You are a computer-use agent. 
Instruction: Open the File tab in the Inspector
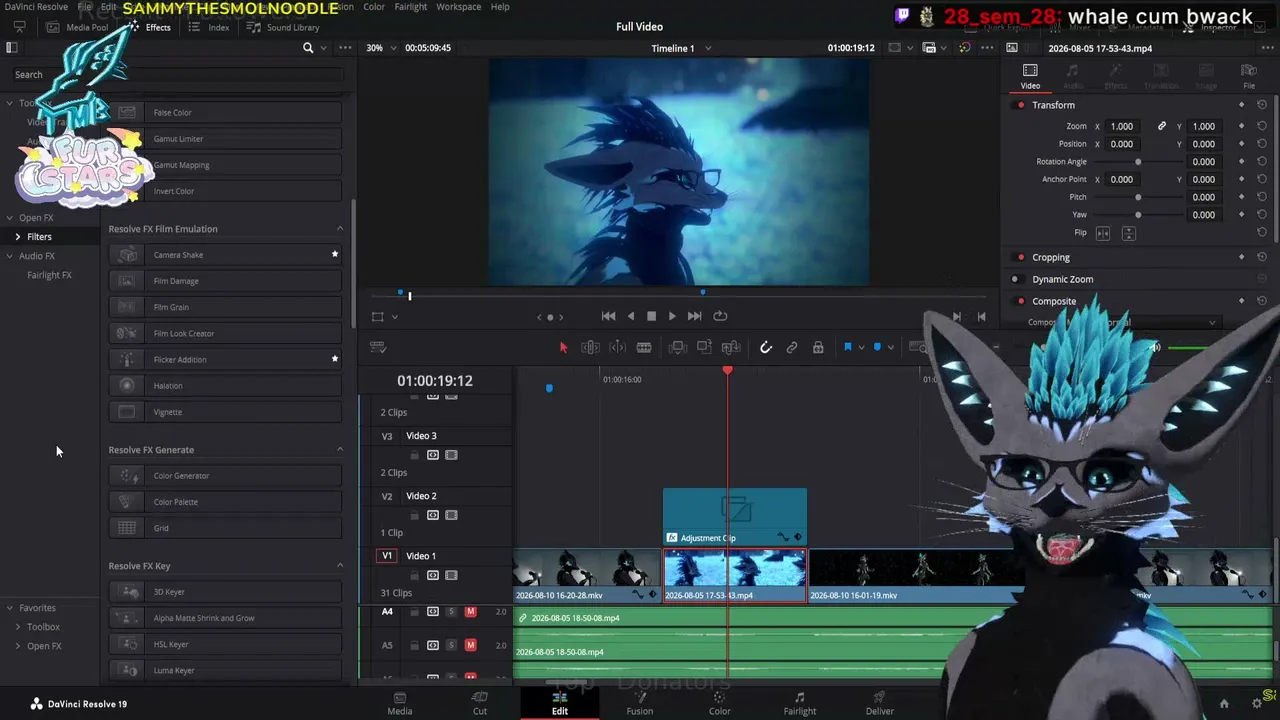[x=1249, y=77]
